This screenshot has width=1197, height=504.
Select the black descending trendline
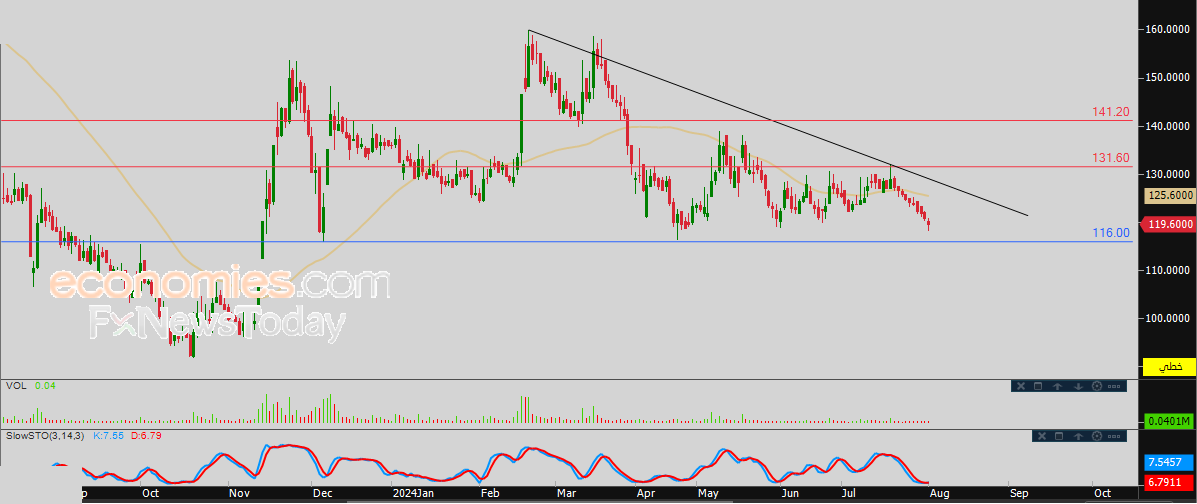click(779, 123)
